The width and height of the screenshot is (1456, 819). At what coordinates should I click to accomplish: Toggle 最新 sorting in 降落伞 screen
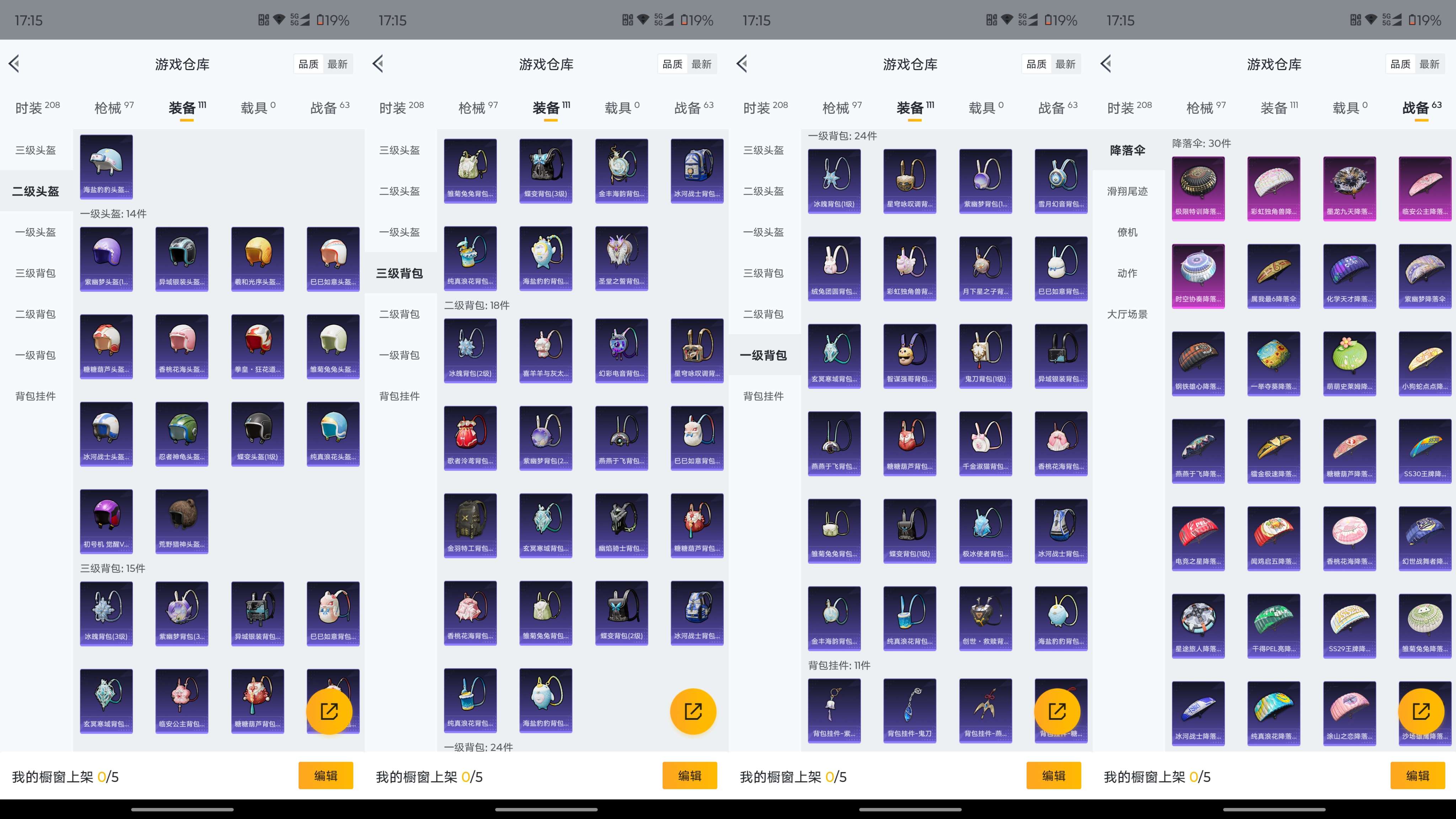point(1429,64)
